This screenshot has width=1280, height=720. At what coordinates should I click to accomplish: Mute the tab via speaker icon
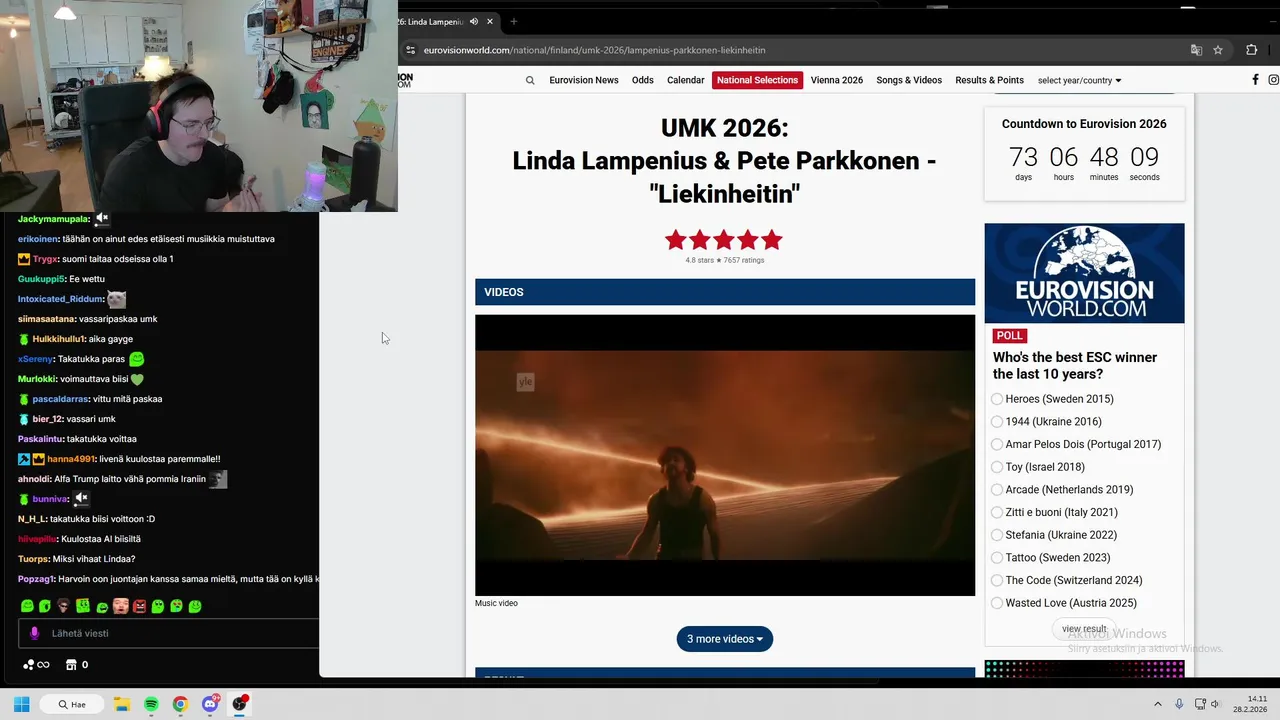tap(474, 21)
